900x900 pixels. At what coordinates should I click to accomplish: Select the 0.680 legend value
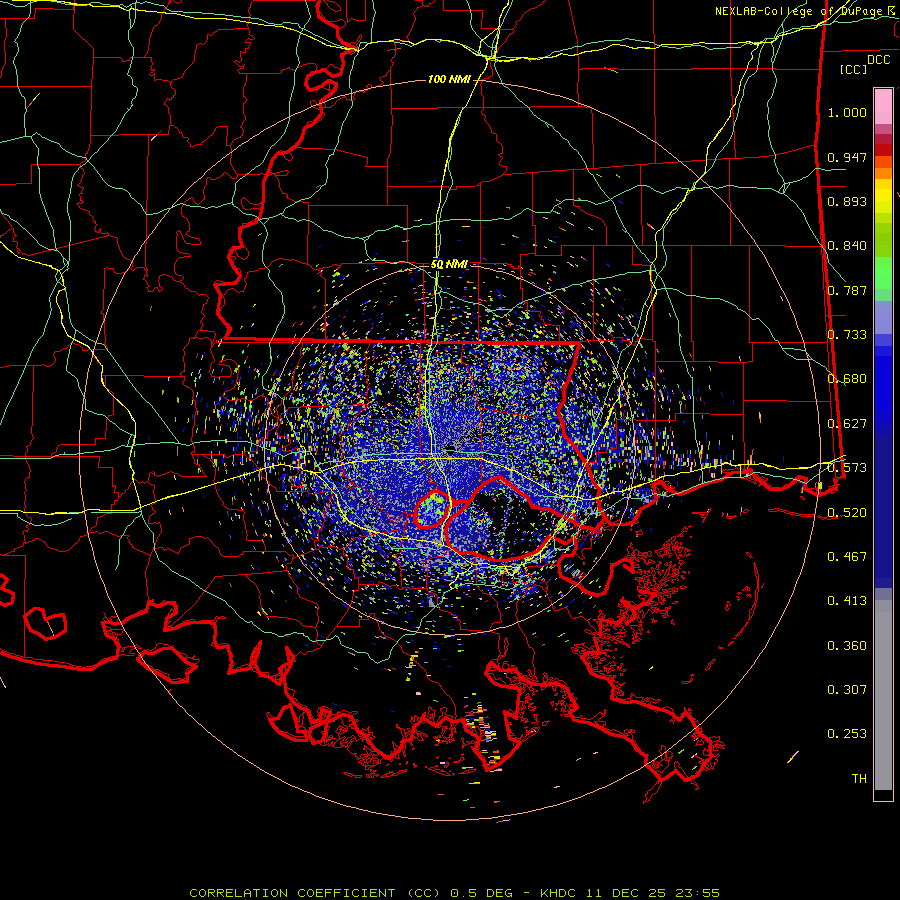(x=847, y=379)
